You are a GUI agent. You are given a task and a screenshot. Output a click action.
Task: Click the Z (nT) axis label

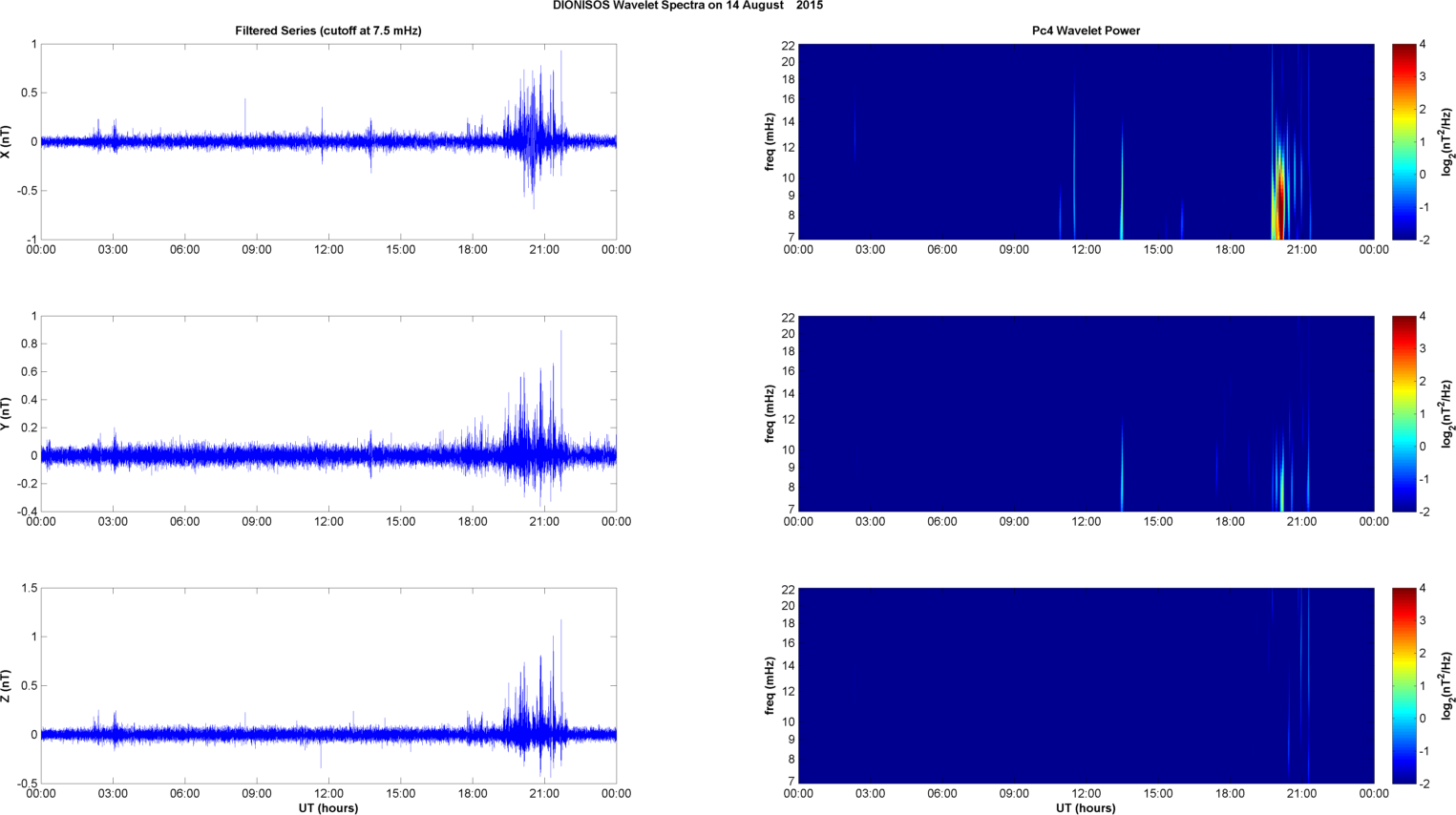point(7,685)
